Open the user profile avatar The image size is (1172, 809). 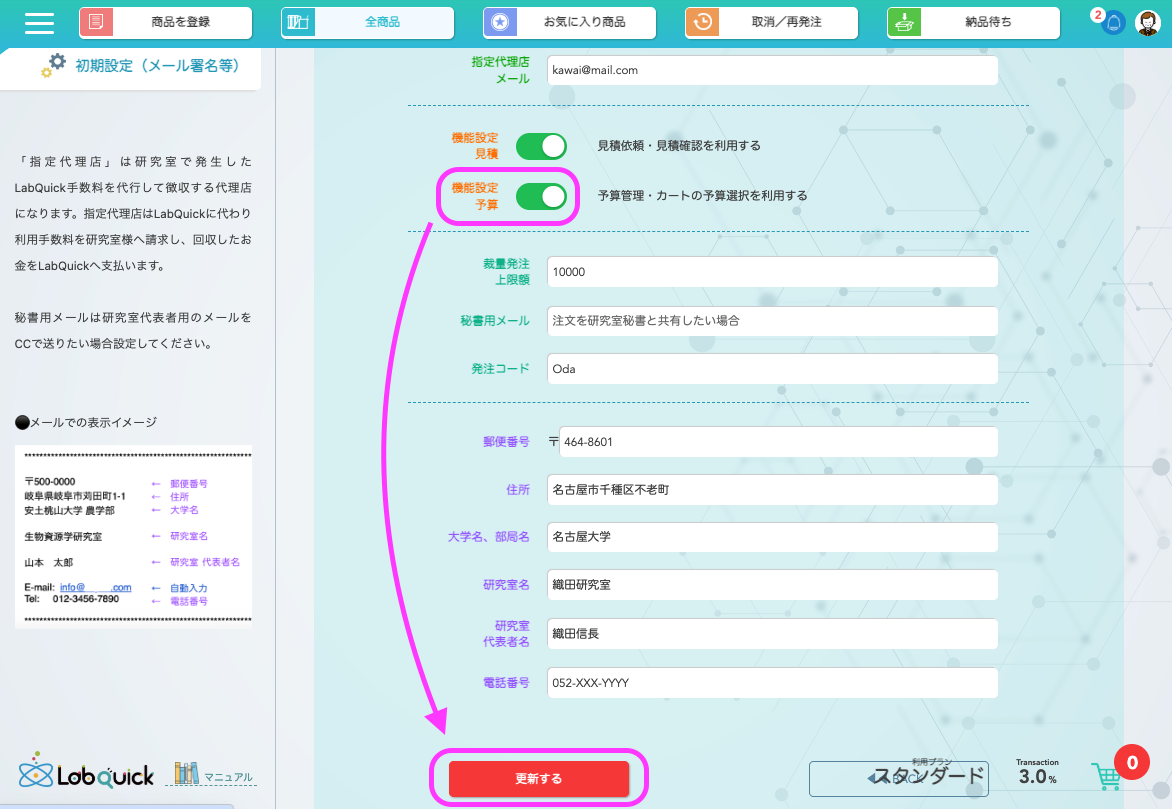coord(1149,23)
